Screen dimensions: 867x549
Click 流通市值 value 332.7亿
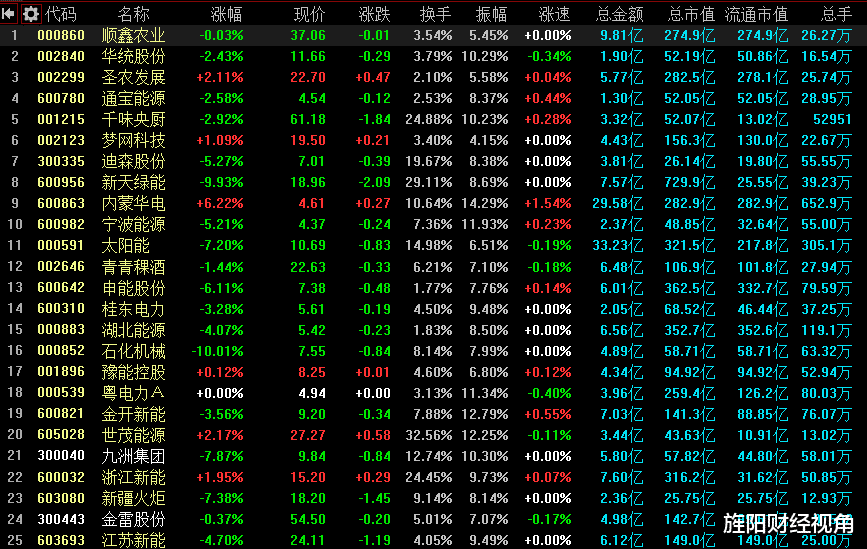762,288
